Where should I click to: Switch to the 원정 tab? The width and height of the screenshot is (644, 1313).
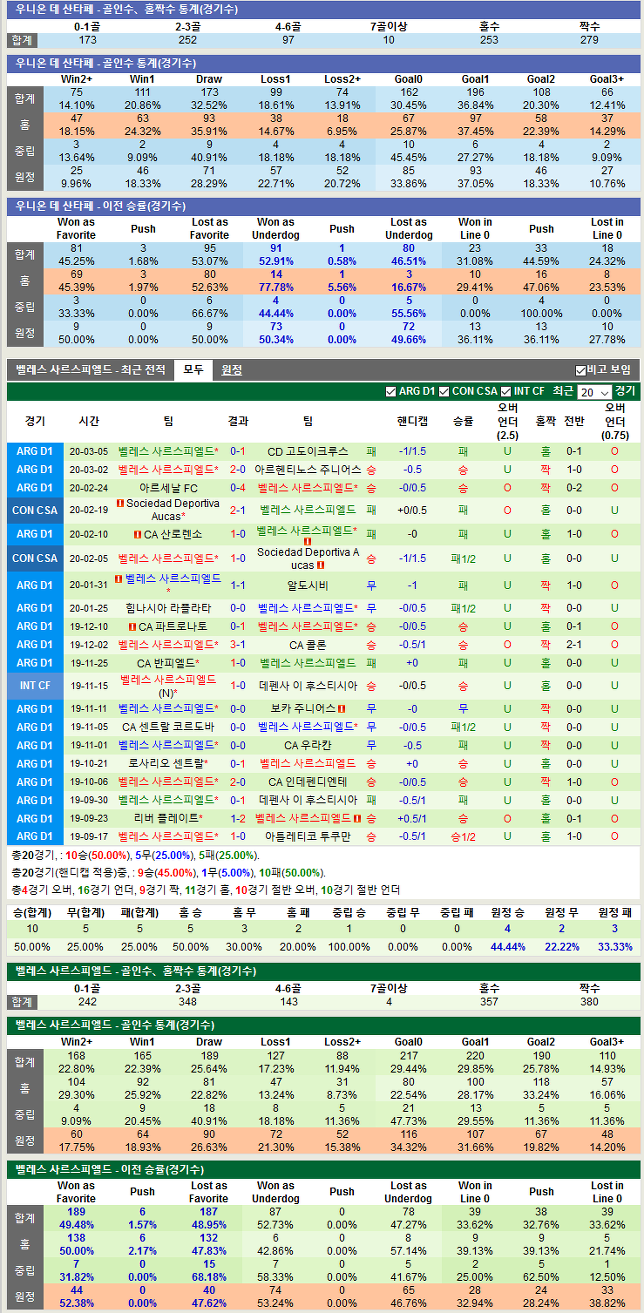click(231, 370)
